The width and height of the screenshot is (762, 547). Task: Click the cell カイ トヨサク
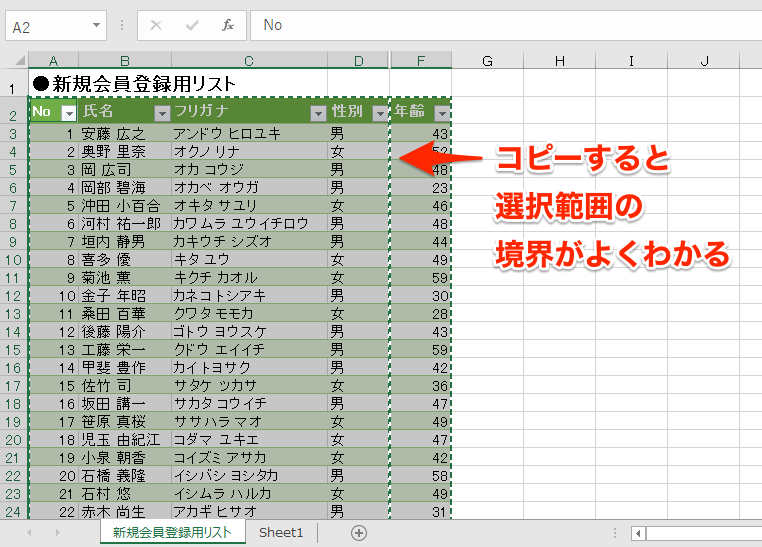(x=249, y=367)
